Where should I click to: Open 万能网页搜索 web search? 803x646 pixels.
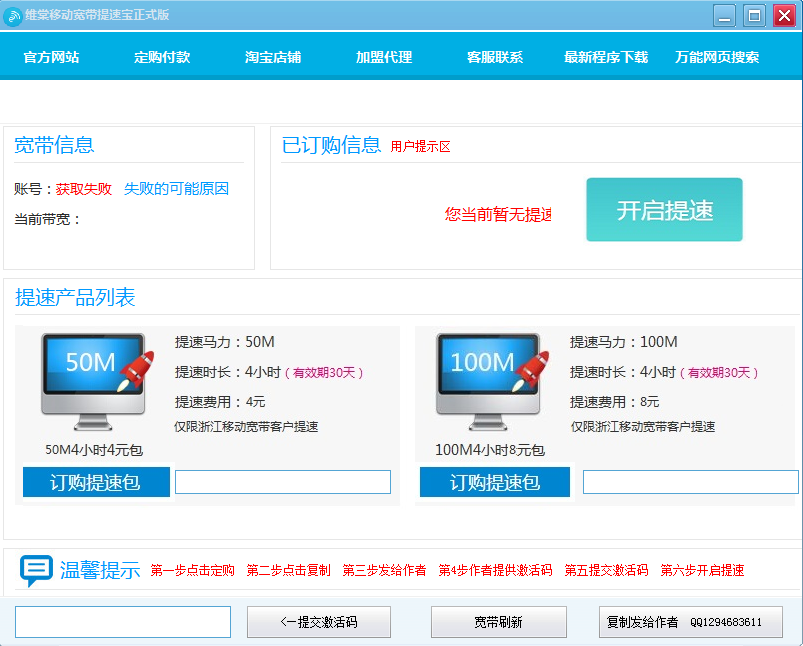(x=718, y=58)
